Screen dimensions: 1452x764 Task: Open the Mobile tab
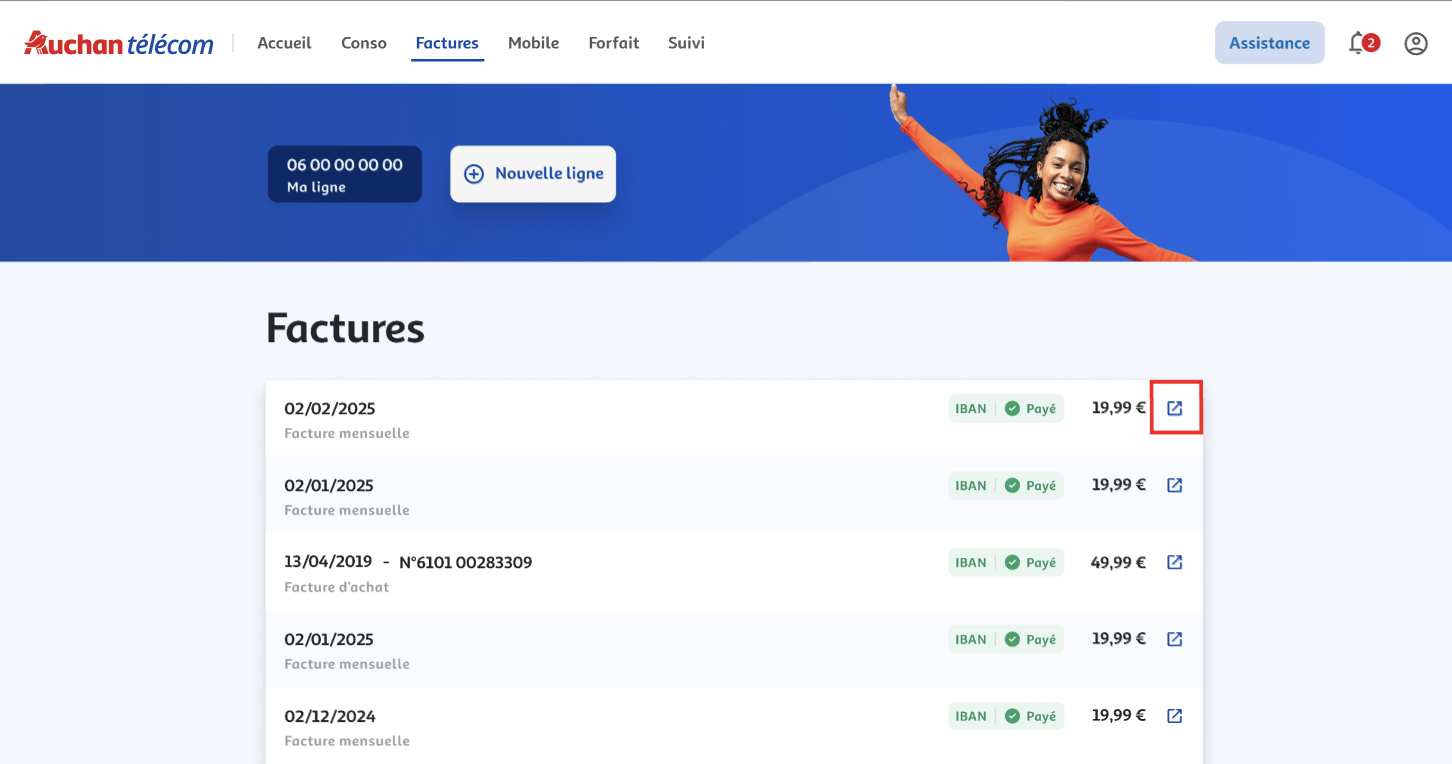point(533,43)
